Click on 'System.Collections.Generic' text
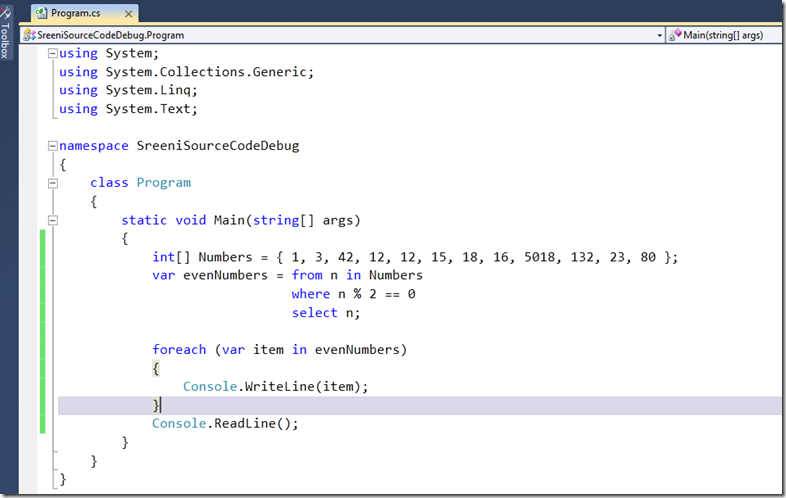Screen dimensions: 786x498 click(206, 72)
